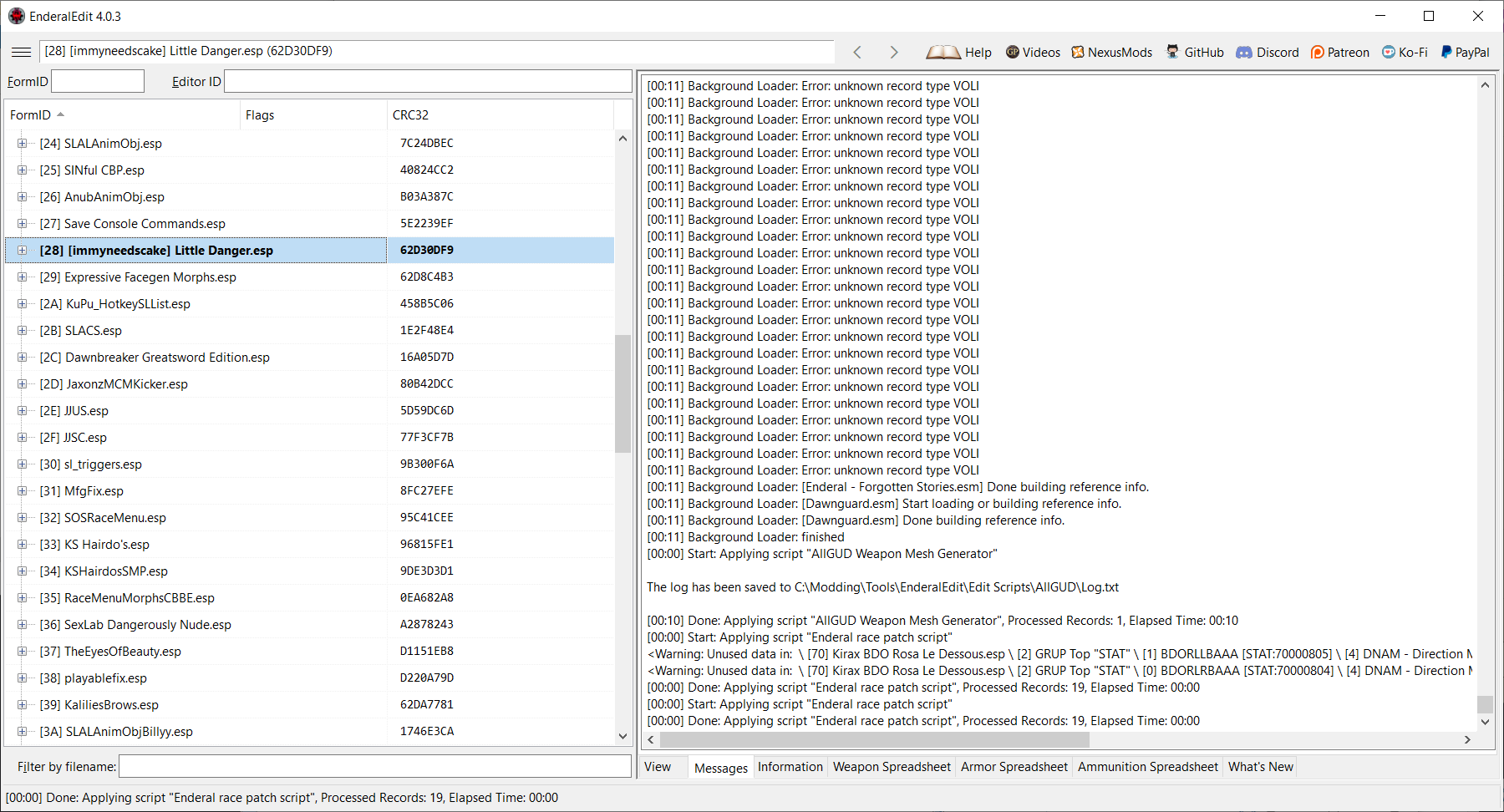
Task: Select the [38] playablefix.esp row
Action: point(310,678)
